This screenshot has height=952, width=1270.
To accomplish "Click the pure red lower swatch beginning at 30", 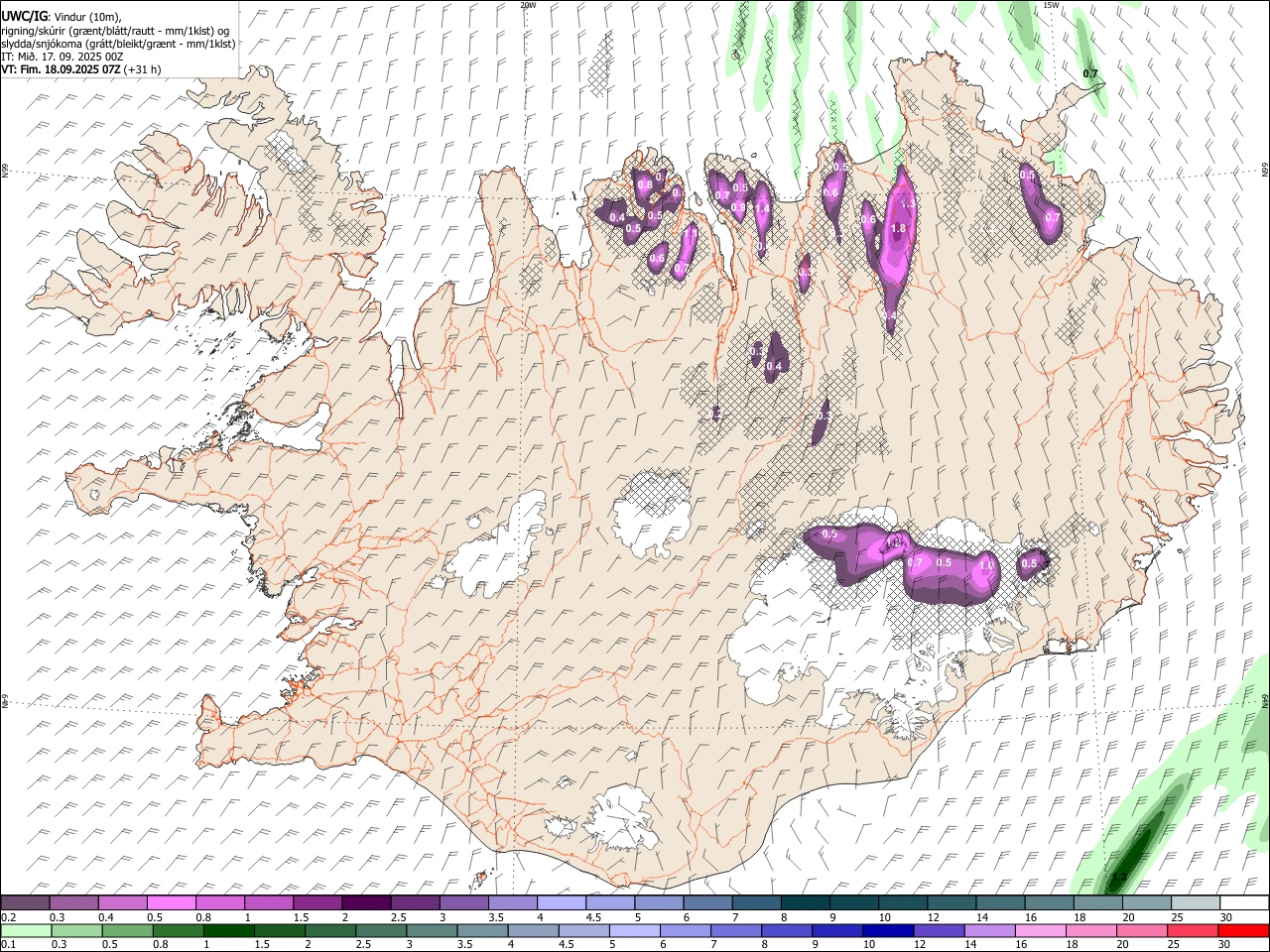I will [1243, 930].
